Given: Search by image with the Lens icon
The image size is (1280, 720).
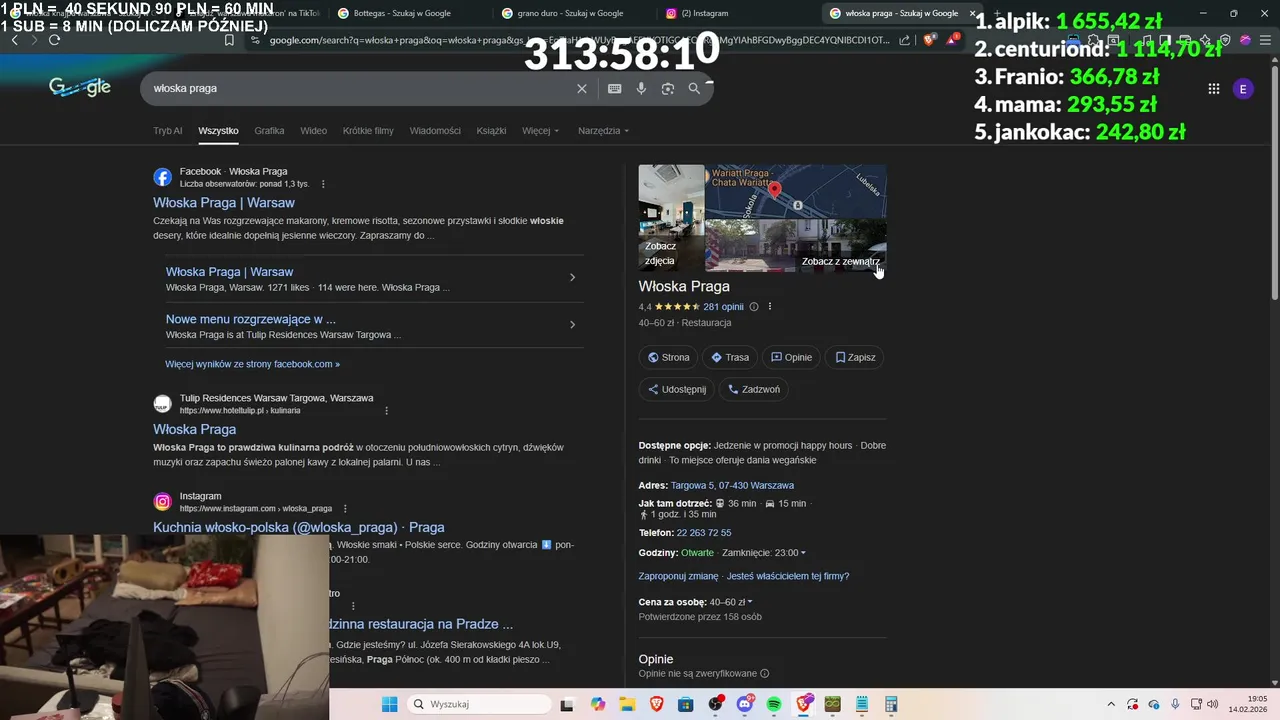Looking at the screenshot, I should [668, 89].
